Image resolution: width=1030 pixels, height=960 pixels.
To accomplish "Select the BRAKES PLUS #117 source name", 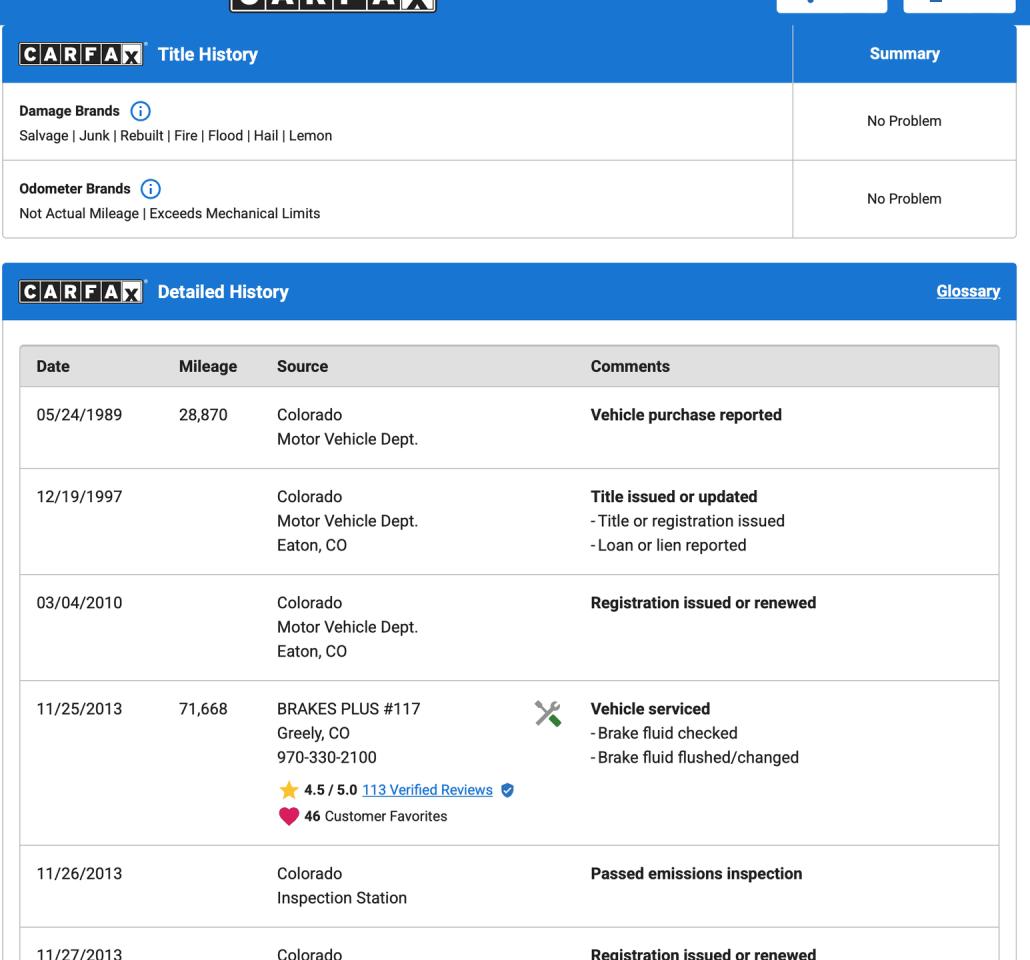I will 348,709.
